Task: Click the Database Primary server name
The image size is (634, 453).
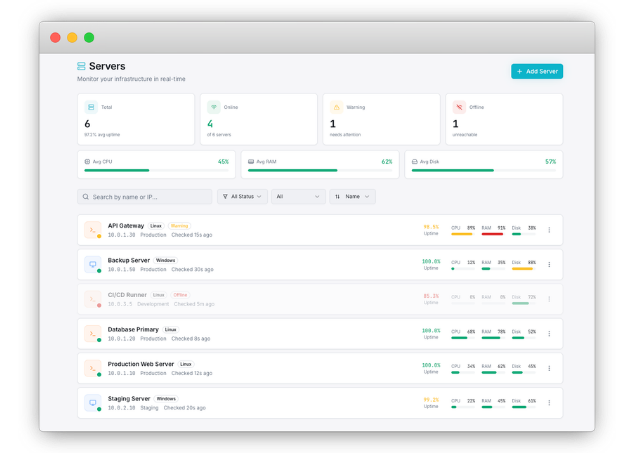Action: pos(133,330)
